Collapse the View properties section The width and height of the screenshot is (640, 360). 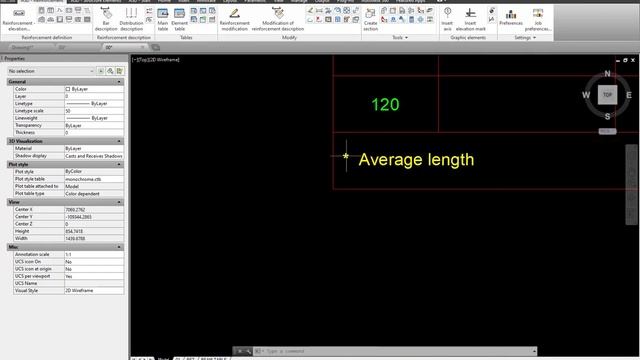pyautogui.click(x=119, y=202)
